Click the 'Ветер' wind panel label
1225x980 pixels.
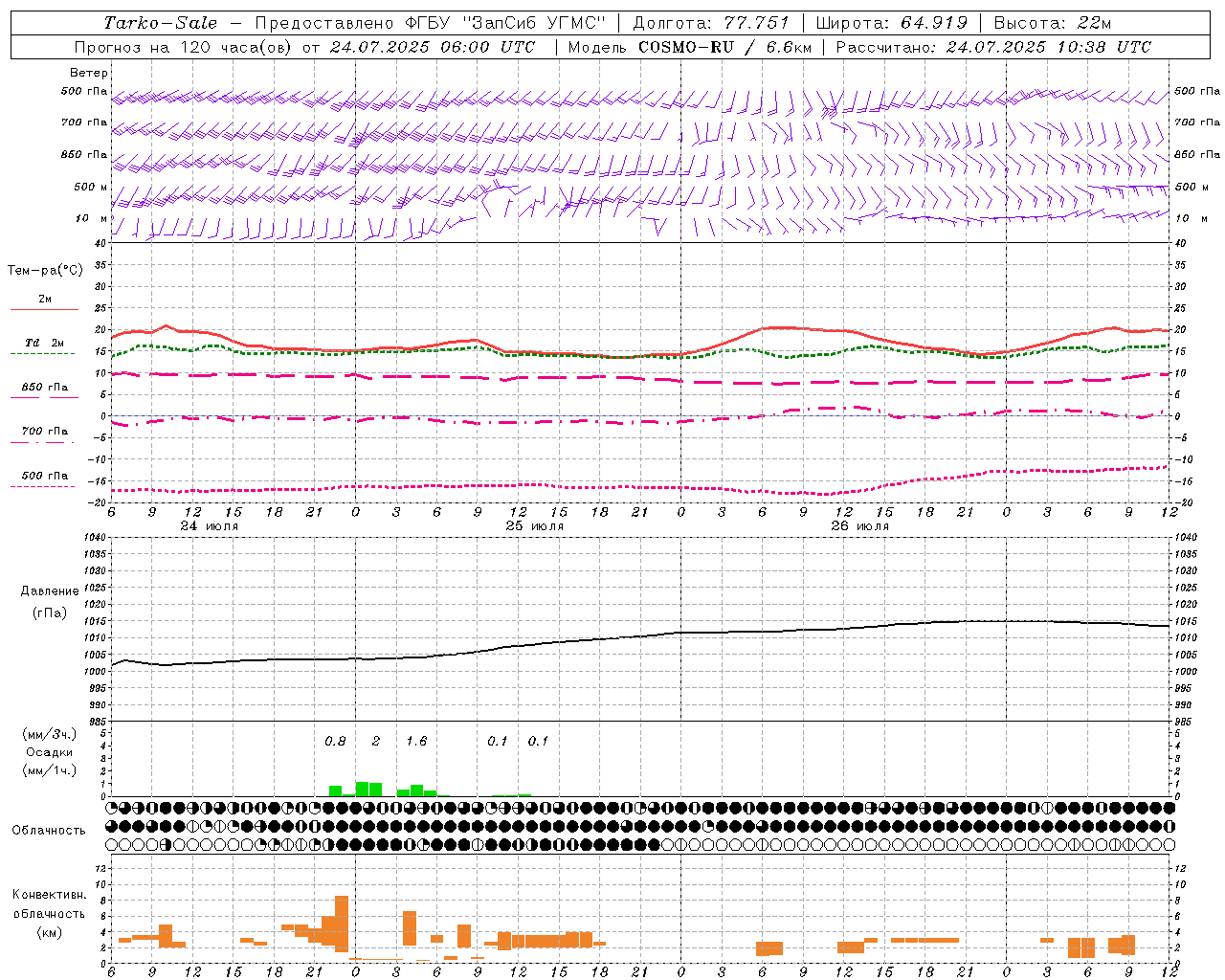click(89, 73)
